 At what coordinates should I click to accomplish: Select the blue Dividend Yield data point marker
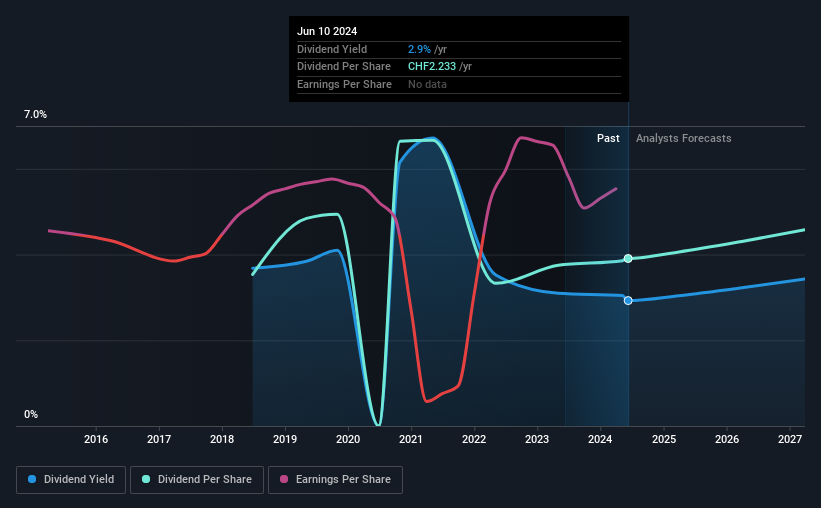pyautogui.click(x=628, y=301)
